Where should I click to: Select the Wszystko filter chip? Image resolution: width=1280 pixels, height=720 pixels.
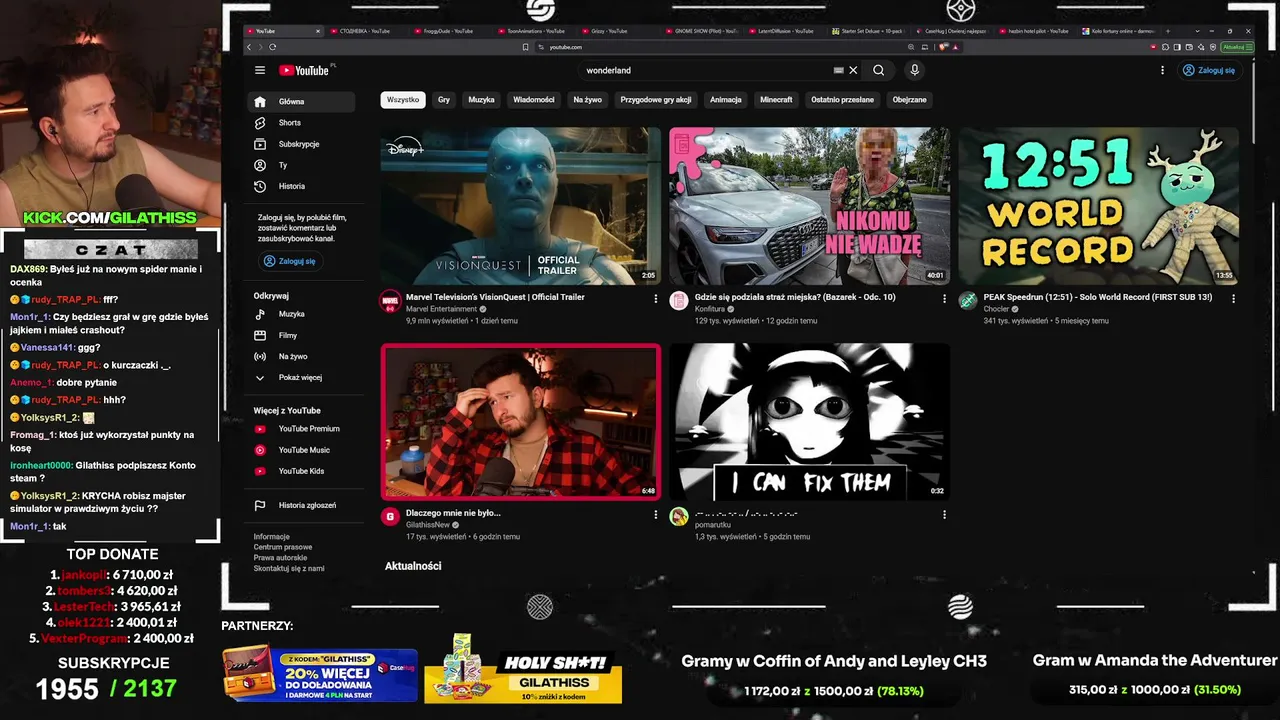tap(403, 100)
